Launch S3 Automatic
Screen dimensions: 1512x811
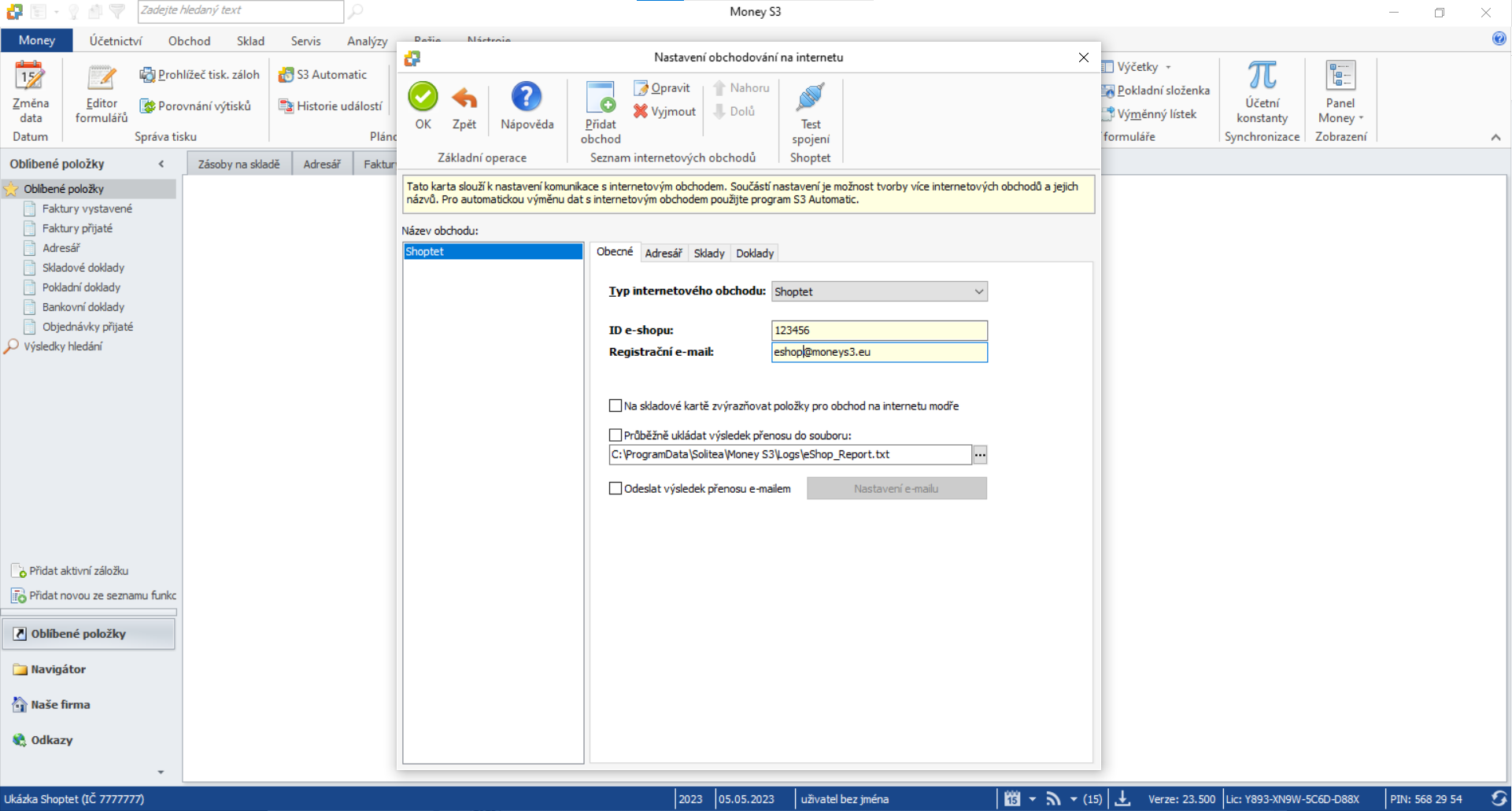323,75
